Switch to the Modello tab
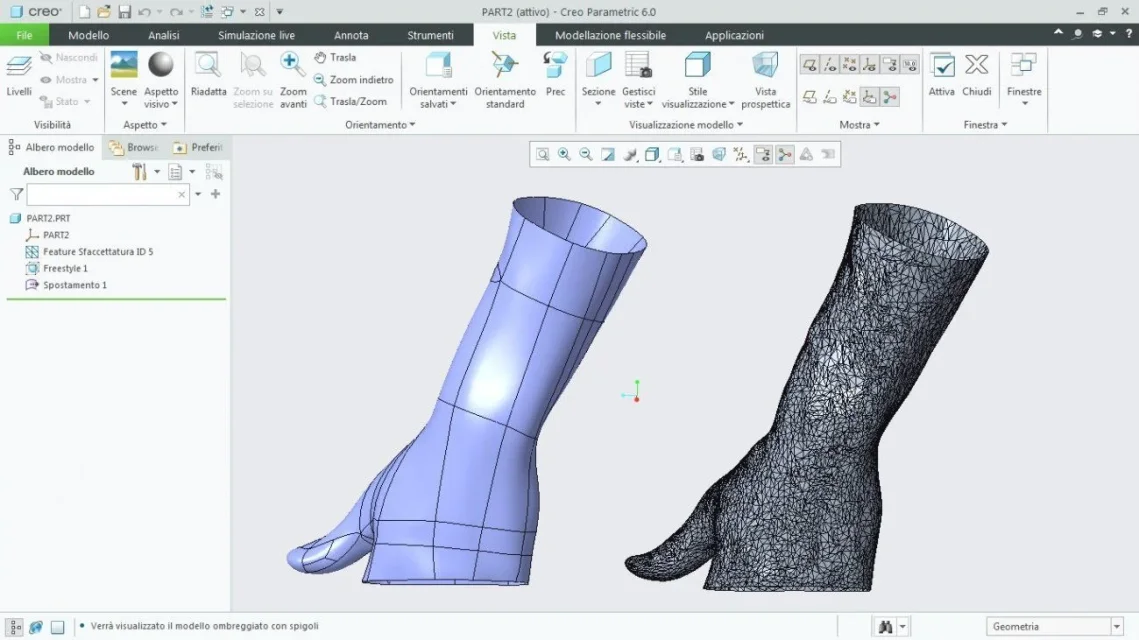Screen dimensions: 1139x640 [x=89, y=35]
